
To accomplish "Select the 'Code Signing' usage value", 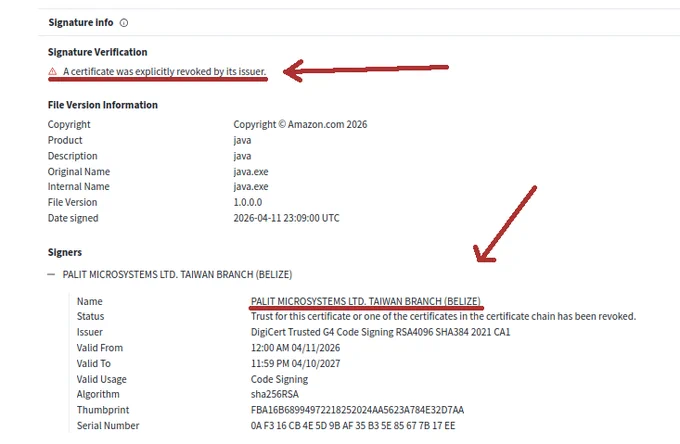I will click(279, 379).
